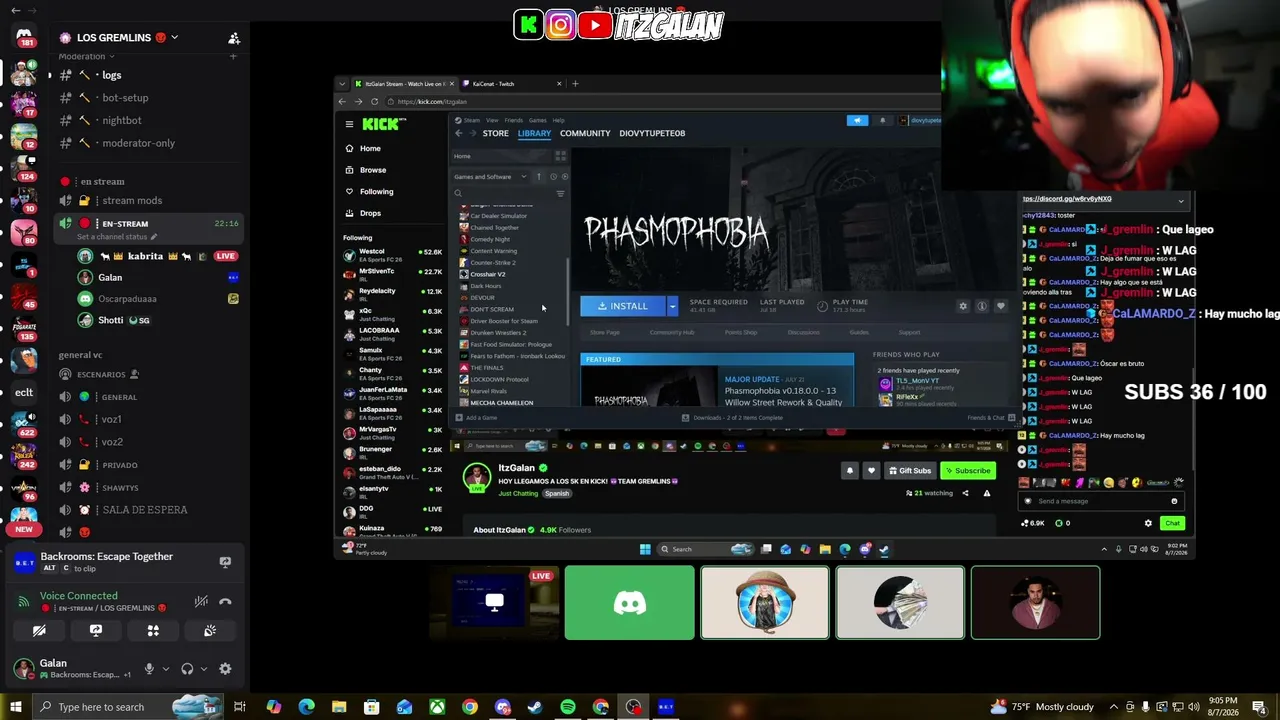Open Steam STORE tab in shared stream
The width and height of the screenshot is (1280, 720).
tap(496, 133)
